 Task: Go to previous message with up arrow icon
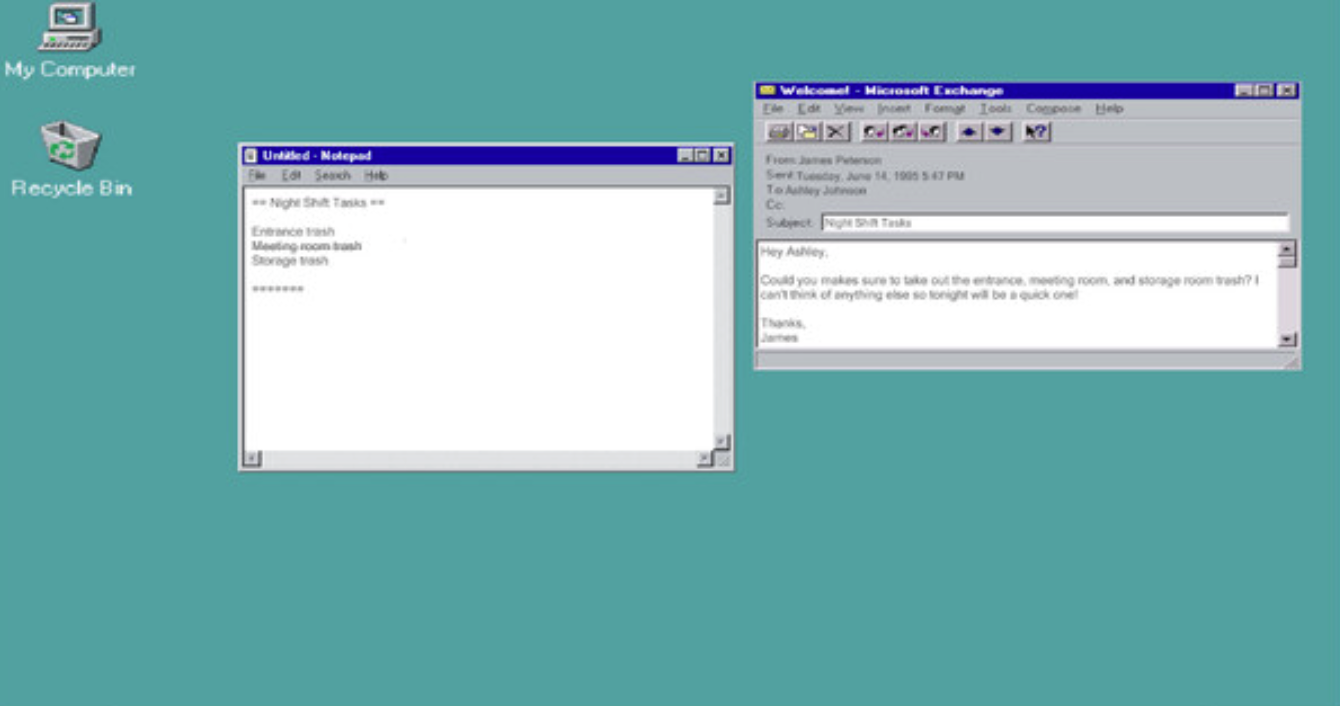click(970, 132)
